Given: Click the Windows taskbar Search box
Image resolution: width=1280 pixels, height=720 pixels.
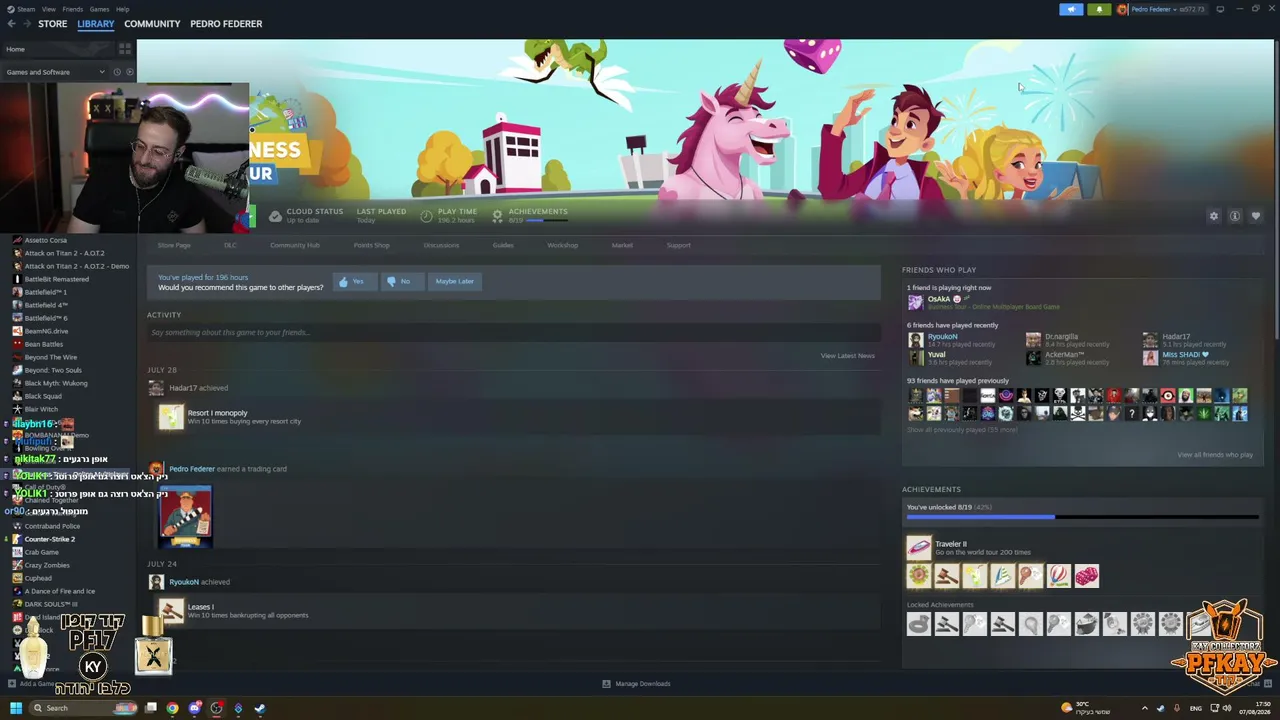Looking at the screenshot, I should 84,708.
